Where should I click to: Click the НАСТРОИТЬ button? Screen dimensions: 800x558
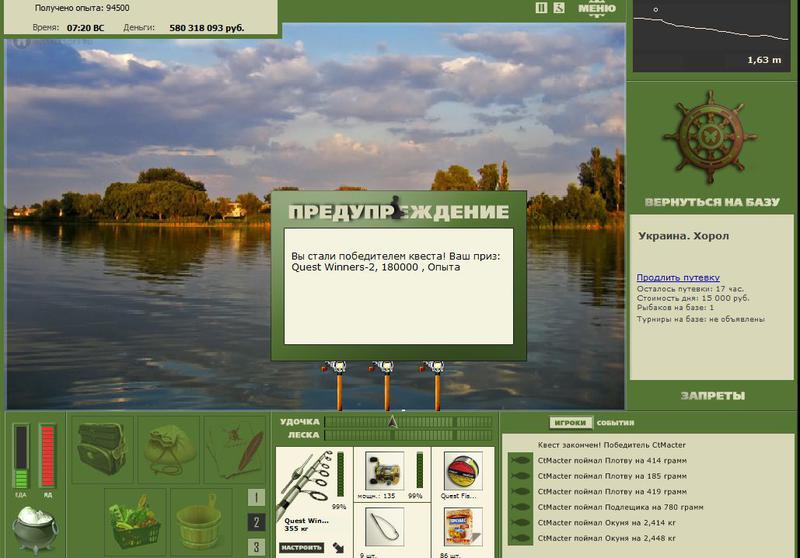tap(302, 547)
